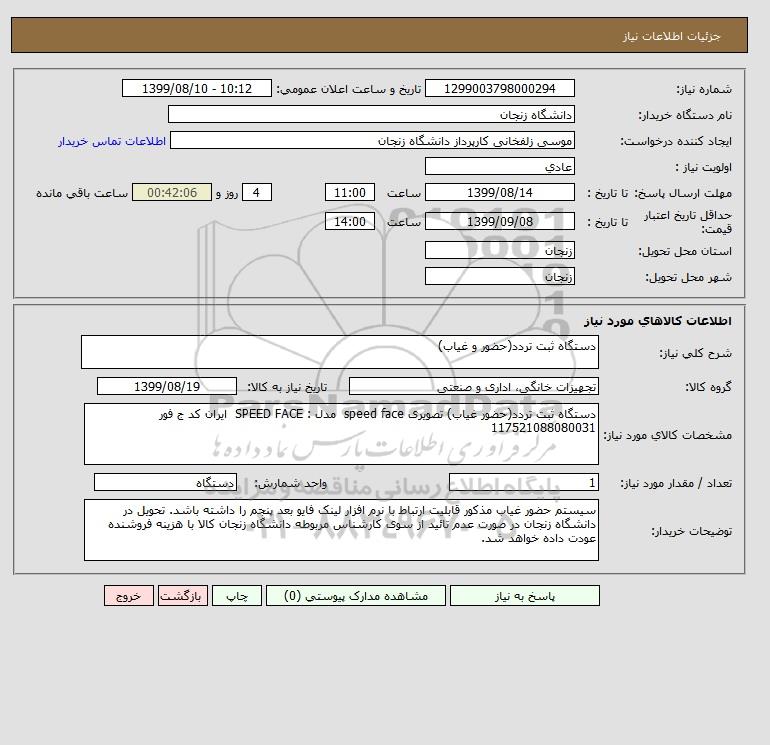770x745 pixels.
Task: Click price validity date 1399/09/08
Action: pyautogui.click(x=499, y=221)
